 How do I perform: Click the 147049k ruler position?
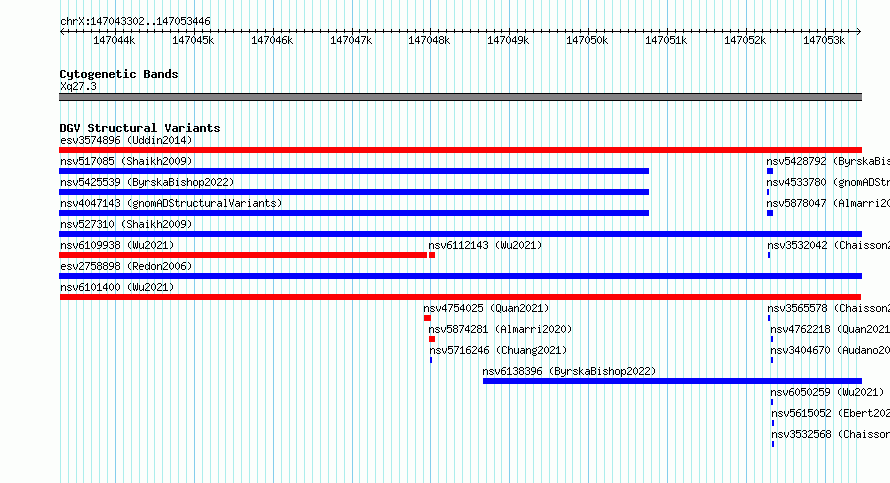coord(508,40)
